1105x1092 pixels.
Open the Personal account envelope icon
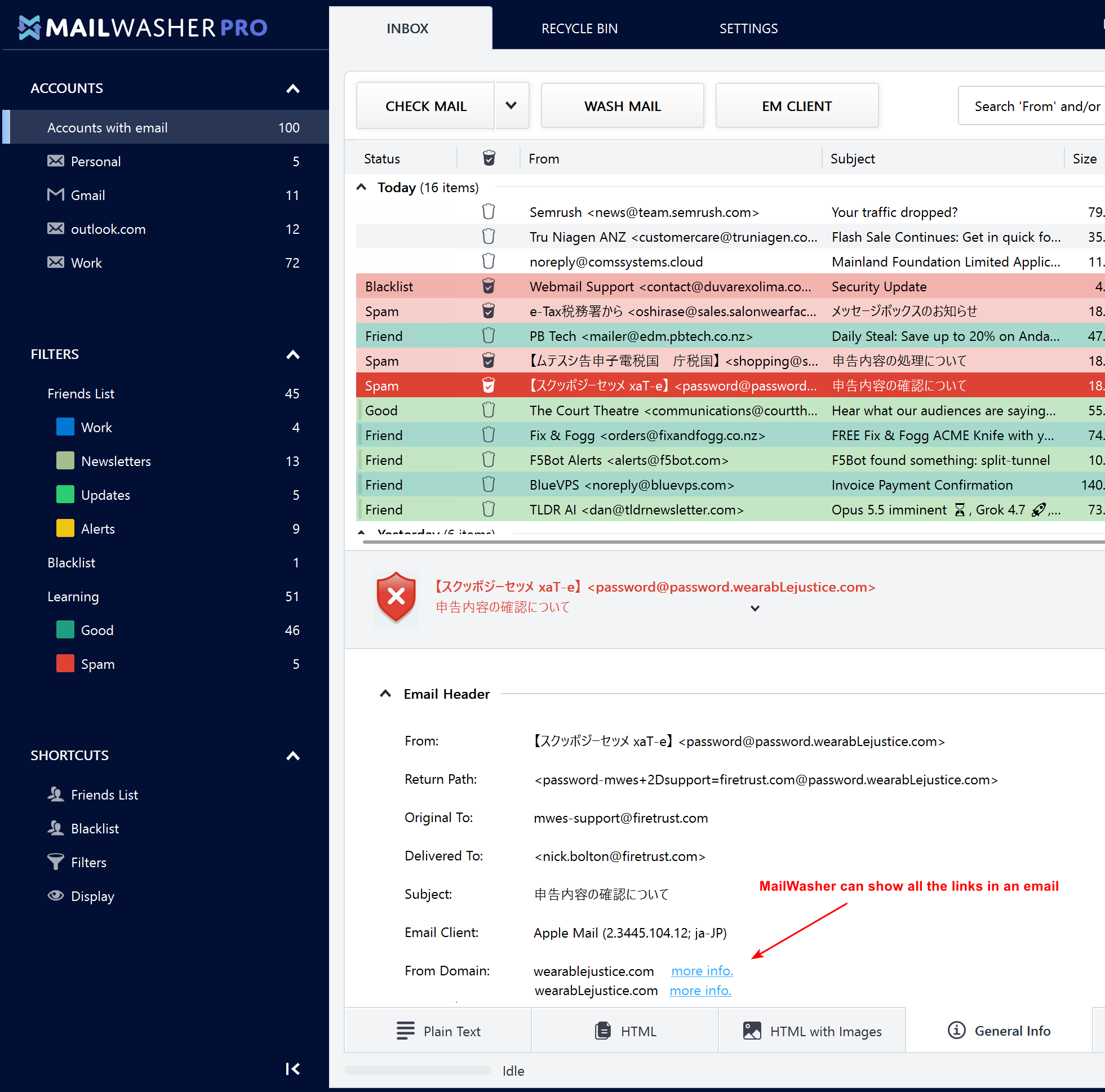pyautogui.click(x=55, y=161)
